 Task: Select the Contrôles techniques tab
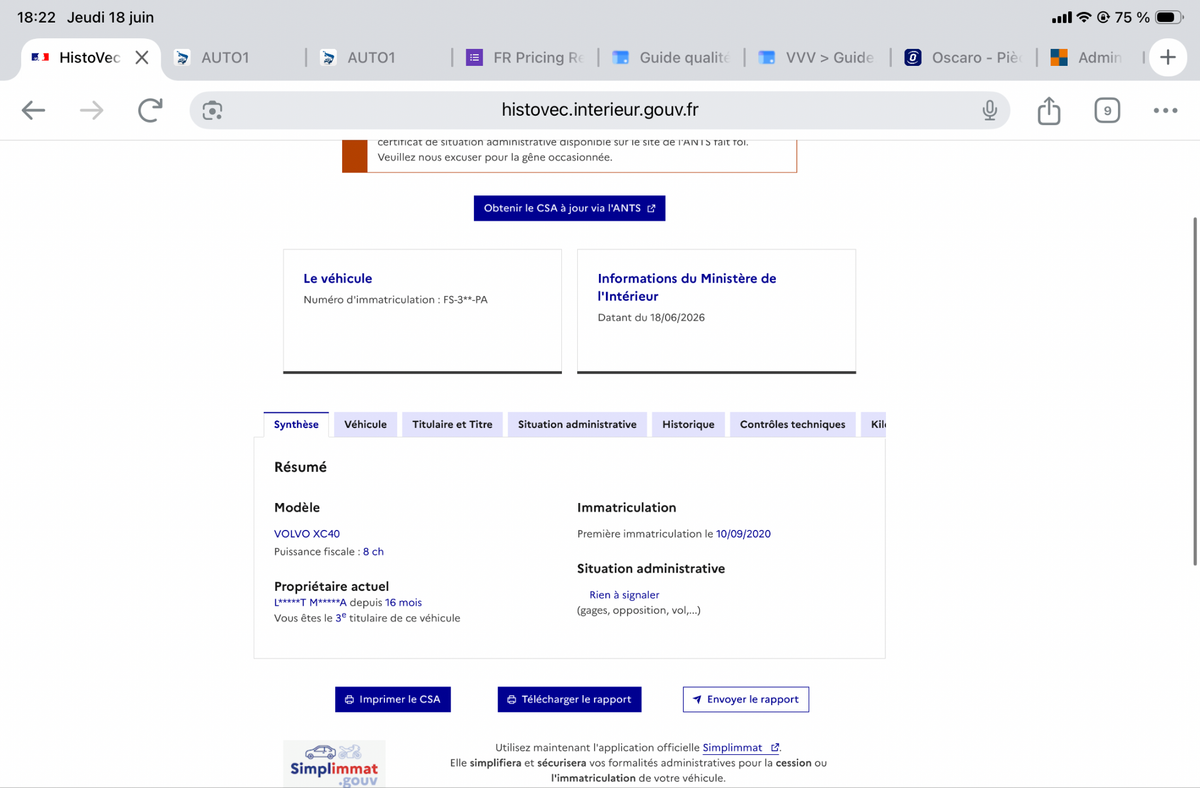(792, 424)
